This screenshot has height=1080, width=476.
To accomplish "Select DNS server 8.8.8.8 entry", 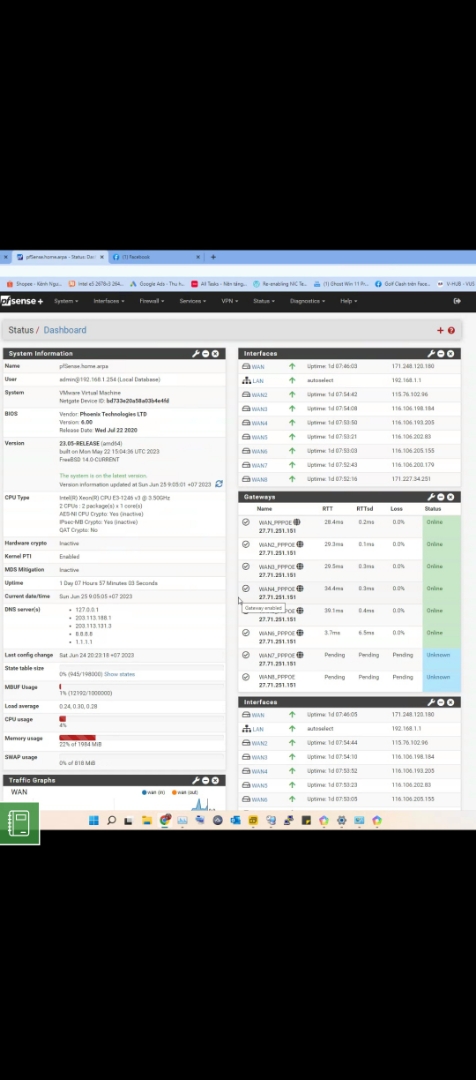I will coord(83,634).
